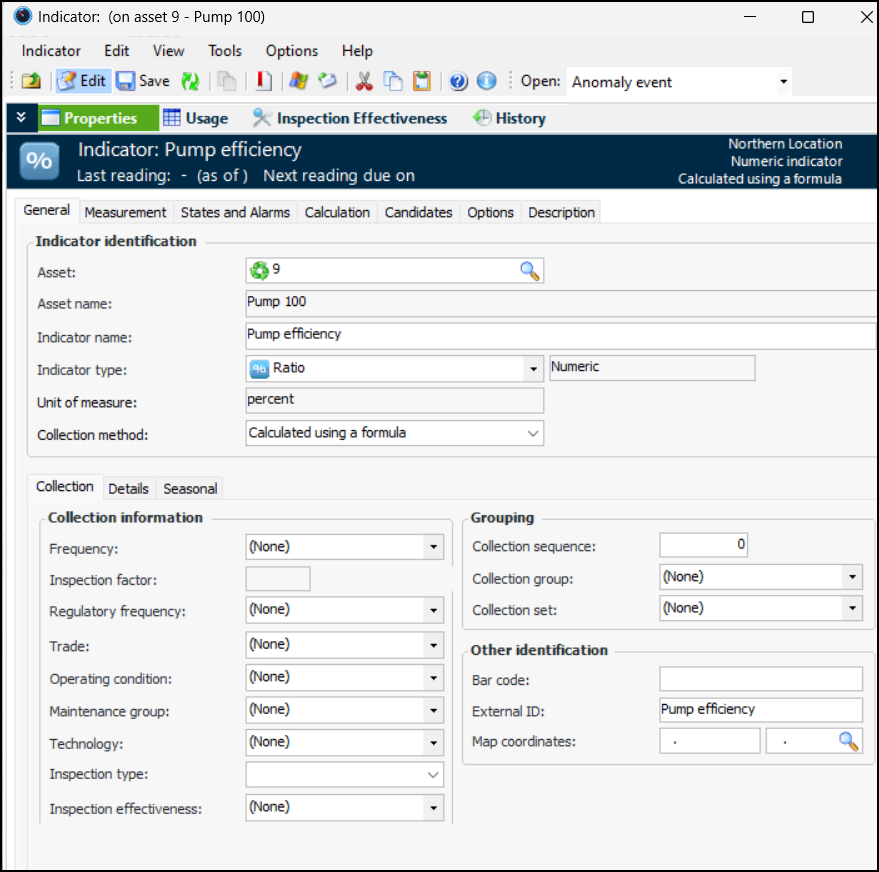This screenshot has width=879, height=872.
Task: Click the Save toolbar button
Action: [x=143, y=82]
